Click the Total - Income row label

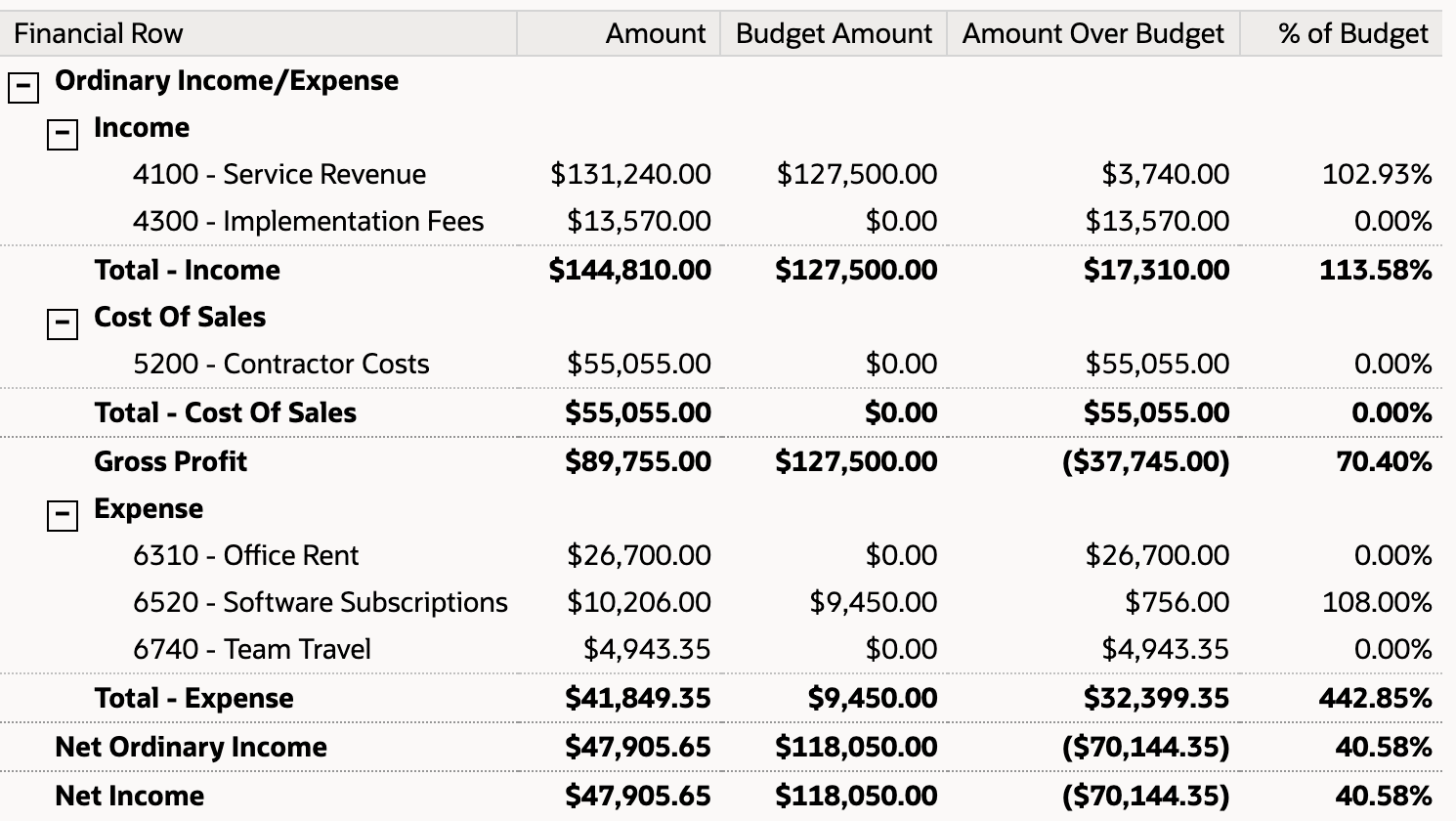click(188, 270)
